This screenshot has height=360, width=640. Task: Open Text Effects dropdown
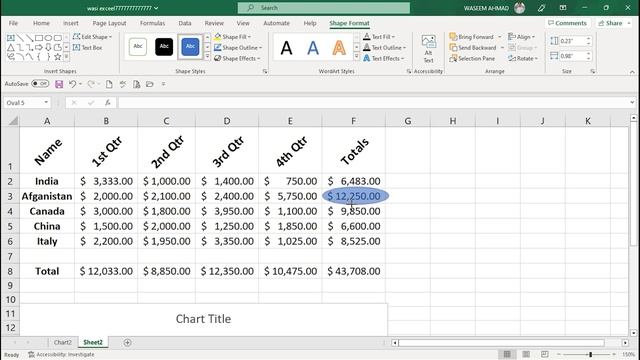click(x=383, y=58)
